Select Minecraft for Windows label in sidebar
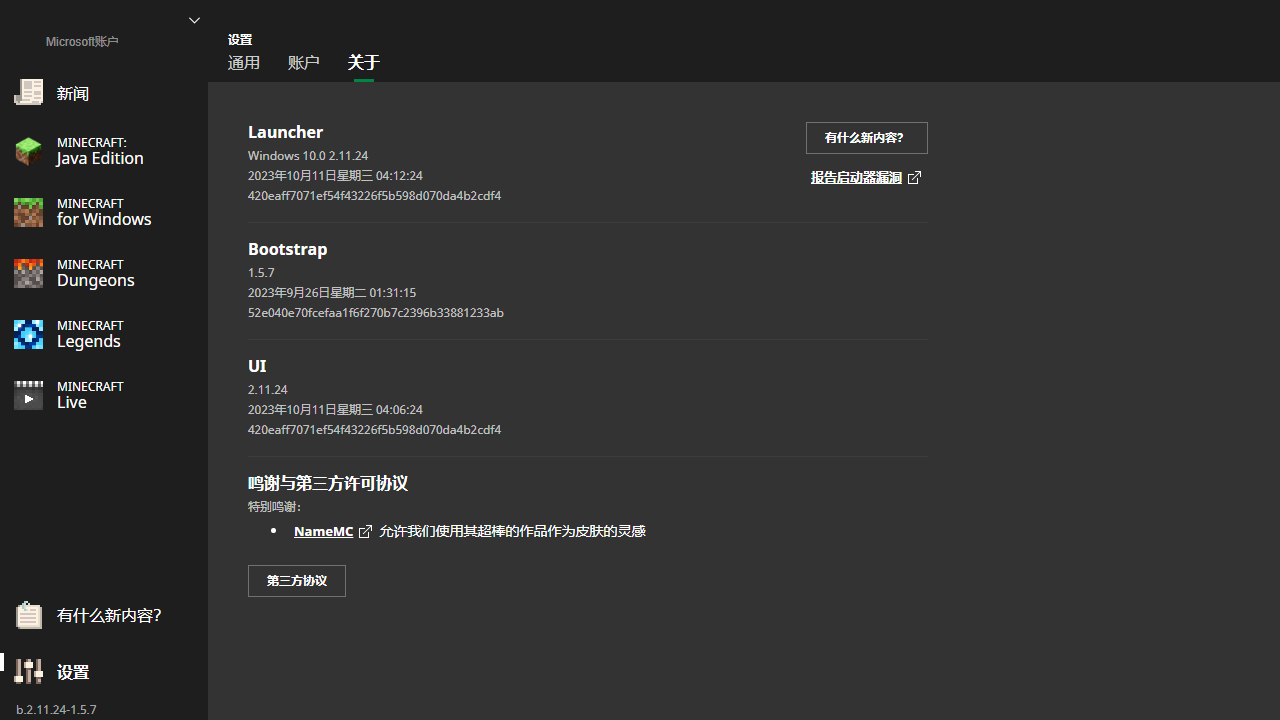Image resolution: width=1280 pixels, height=720 pixels. 104,212
